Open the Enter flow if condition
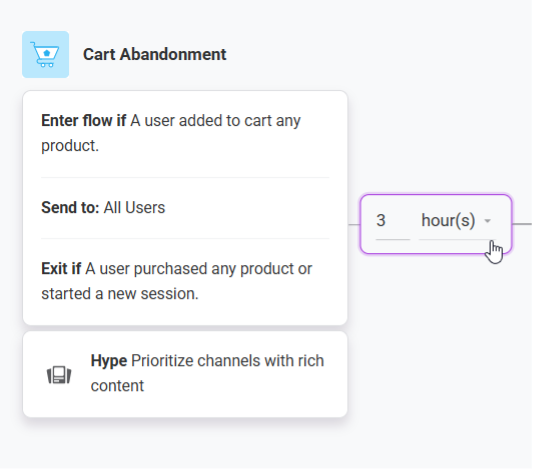Viewport: 533px width, 470px height. click(x=185, y=133)
